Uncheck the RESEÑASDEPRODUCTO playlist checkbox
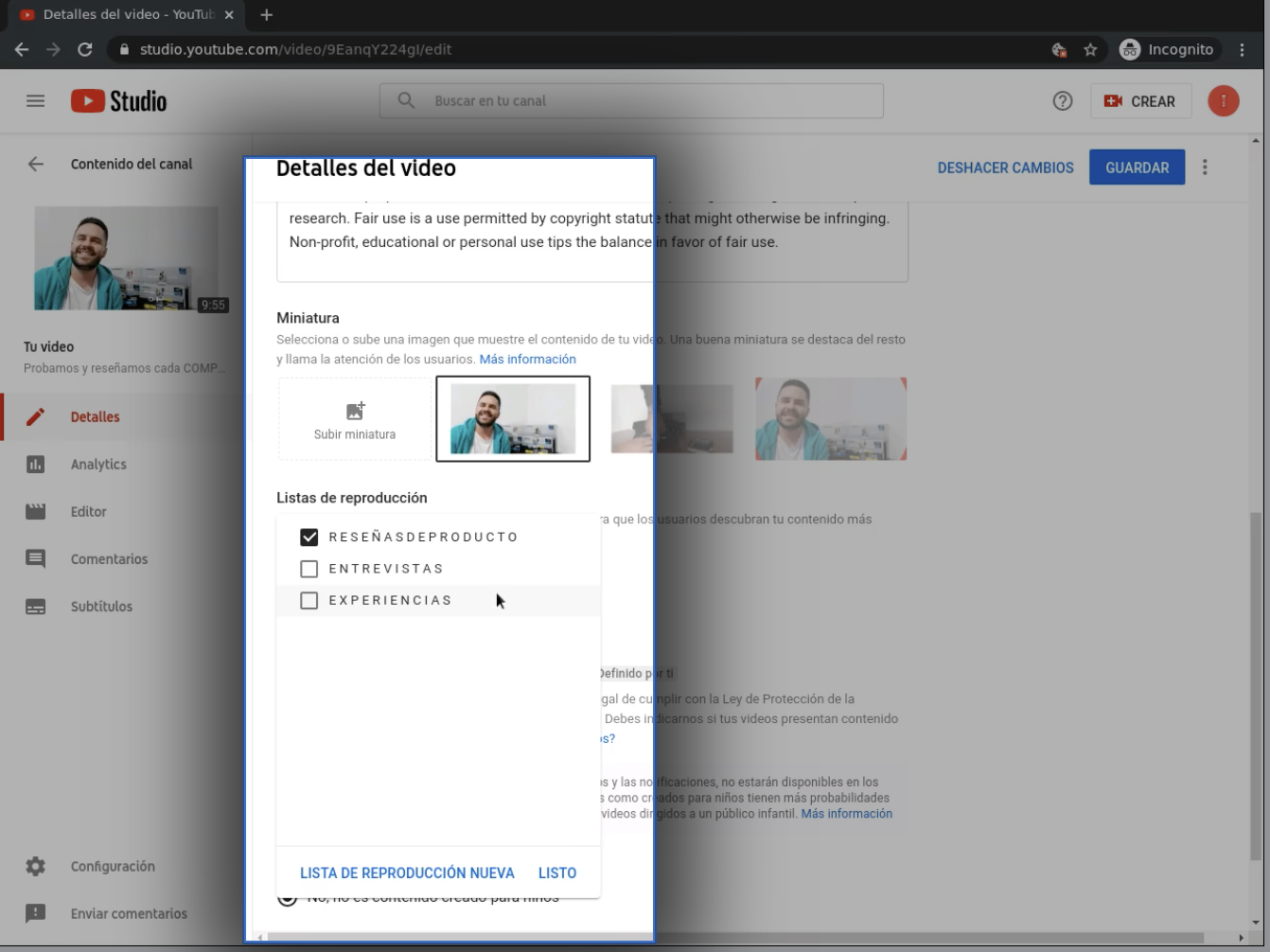Viewport: 1270px width, 952px height. [309, 537]
